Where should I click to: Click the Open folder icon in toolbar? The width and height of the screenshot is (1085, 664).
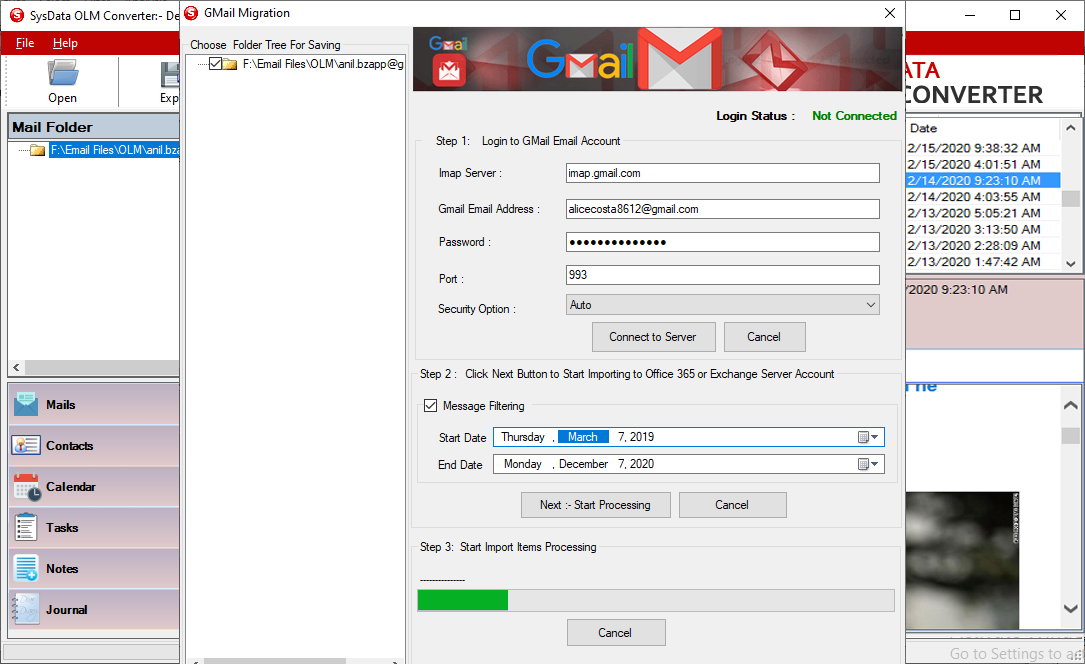pos(62,73)
